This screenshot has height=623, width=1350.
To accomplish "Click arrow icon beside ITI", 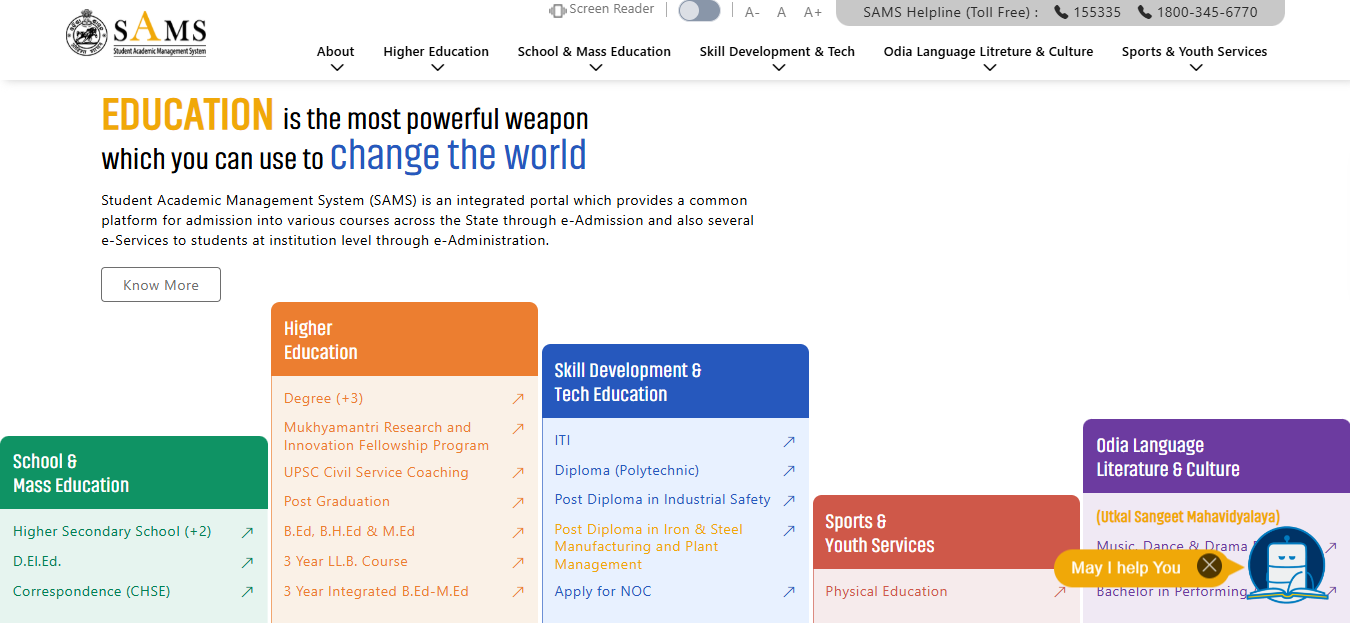I will point(789,441).
